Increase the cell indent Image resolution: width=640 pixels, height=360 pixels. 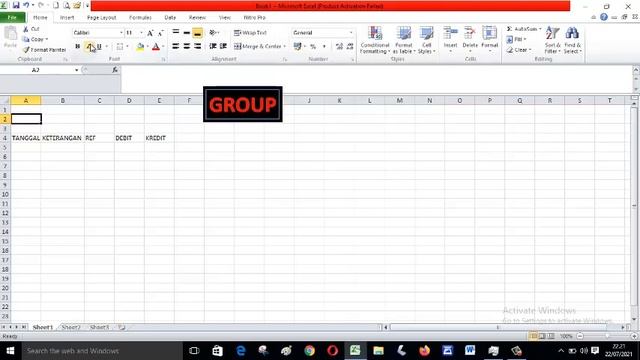tap(223, 46)
